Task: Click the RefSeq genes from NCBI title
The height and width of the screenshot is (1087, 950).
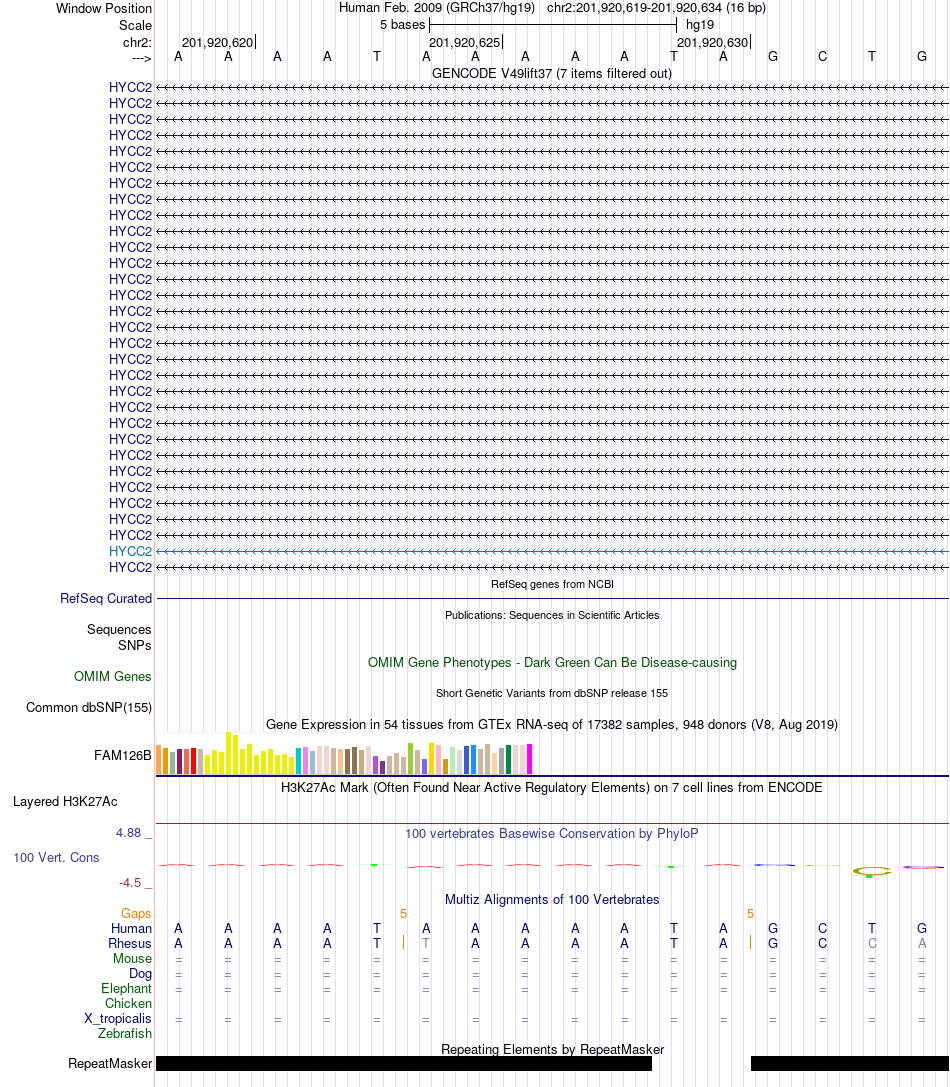Action: [552, 584]
